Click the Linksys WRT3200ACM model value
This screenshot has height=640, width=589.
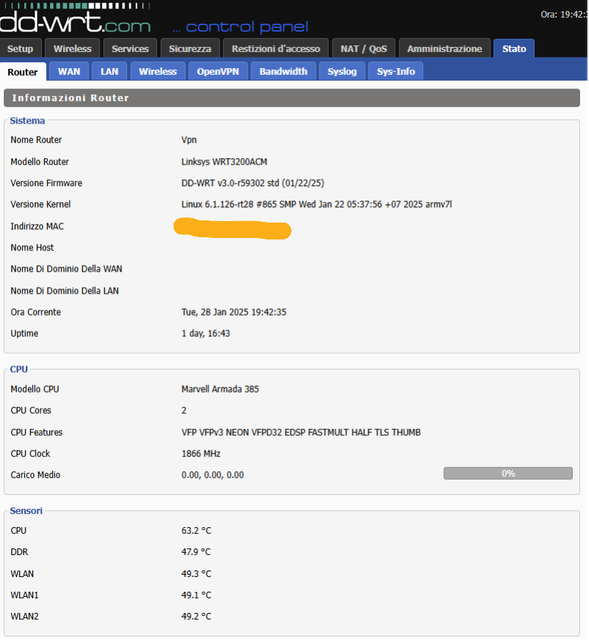[224, 162]
